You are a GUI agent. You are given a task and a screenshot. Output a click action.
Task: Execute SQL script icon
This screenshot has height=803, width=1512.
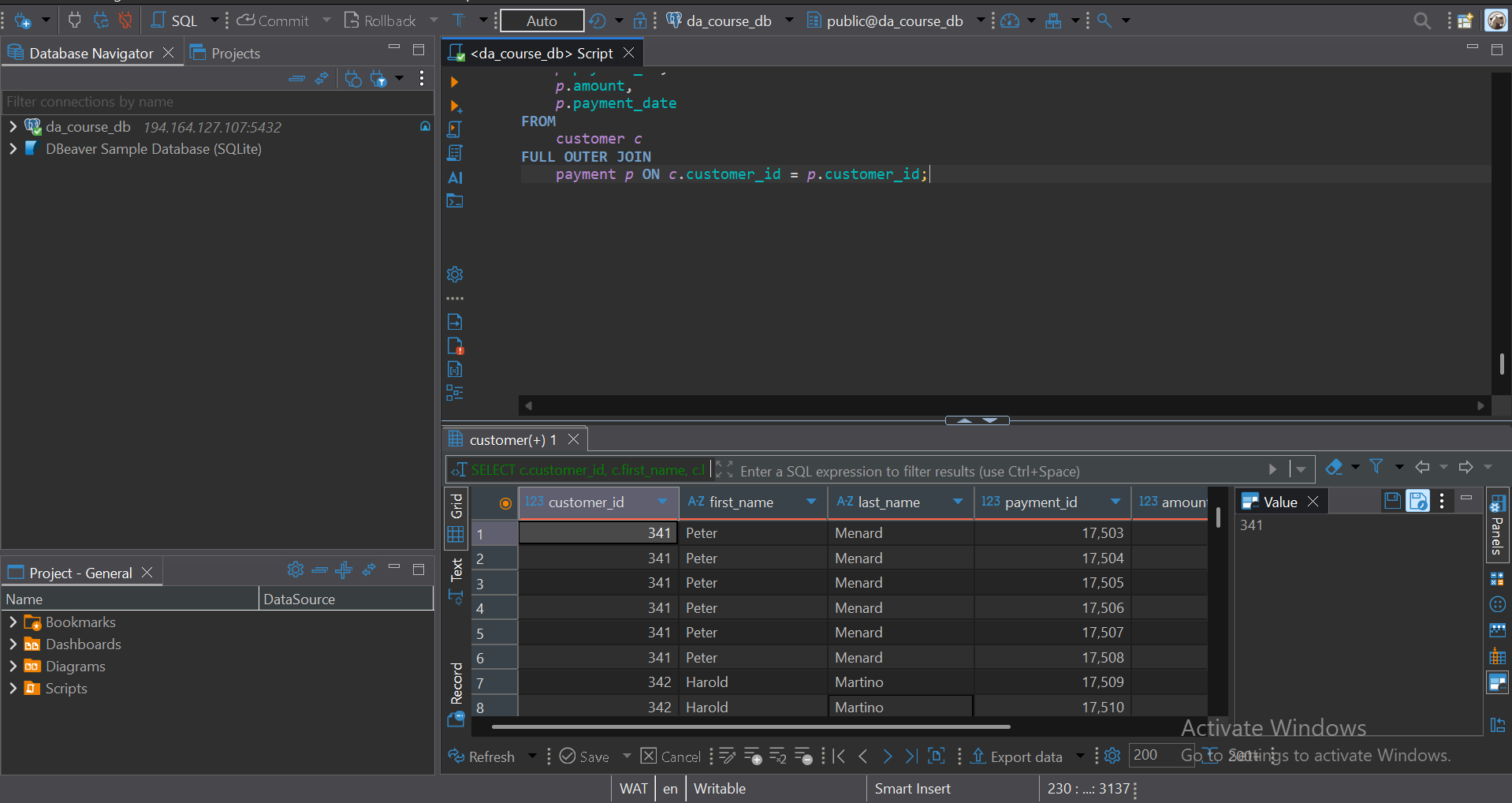(x=455, y=129)
